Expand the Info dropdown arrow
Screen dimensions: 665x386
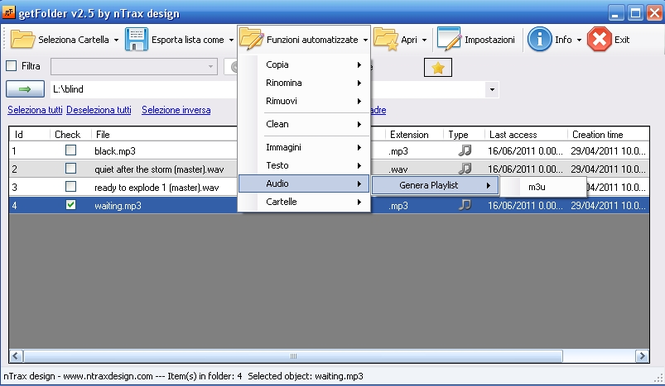pyautogui.click(x=579, y=40)
